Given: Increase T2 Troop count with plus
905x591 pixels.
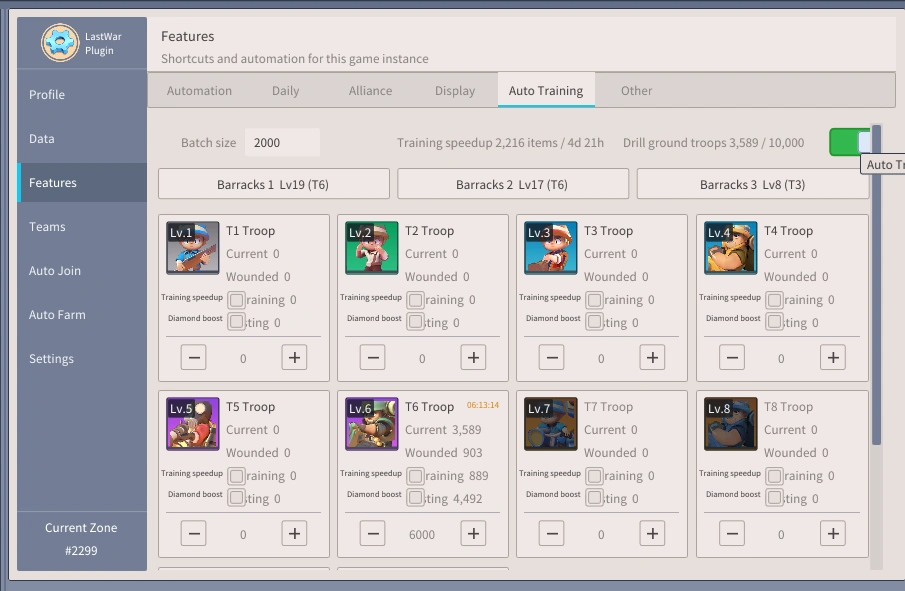Looking at the screenshot, I should pyautogui.click(x=473, y=358).
